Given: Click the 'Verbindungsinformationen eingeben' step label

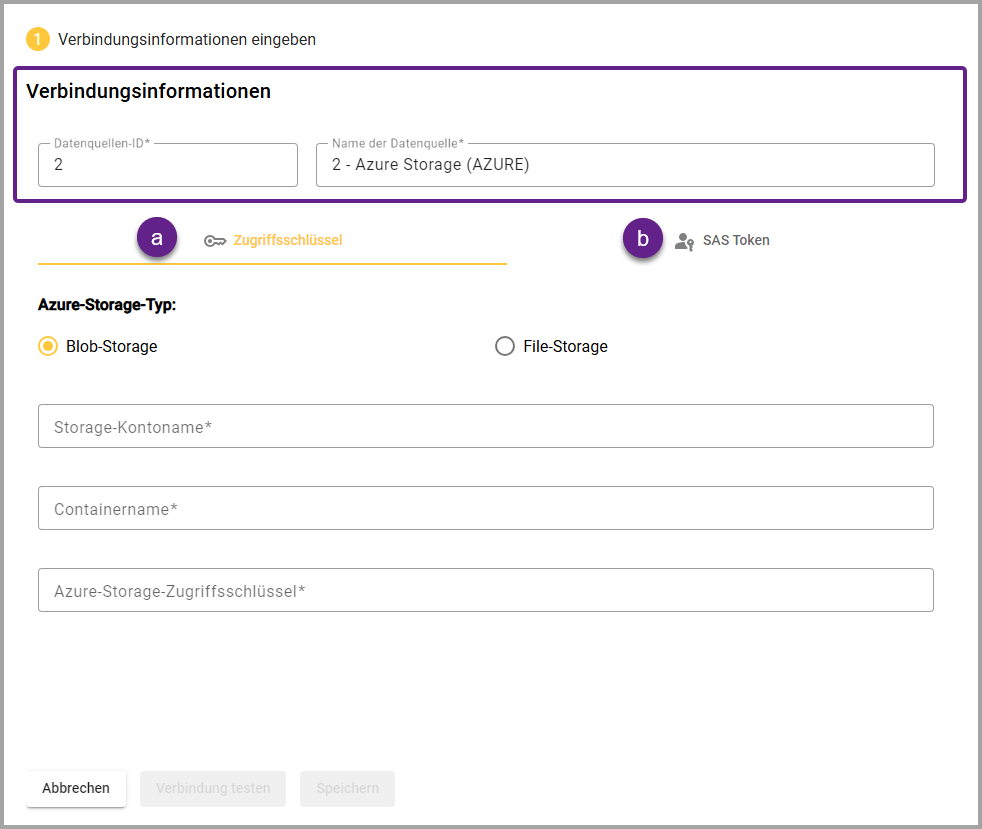Looking at the screenshot, I should tap(187, 40).
